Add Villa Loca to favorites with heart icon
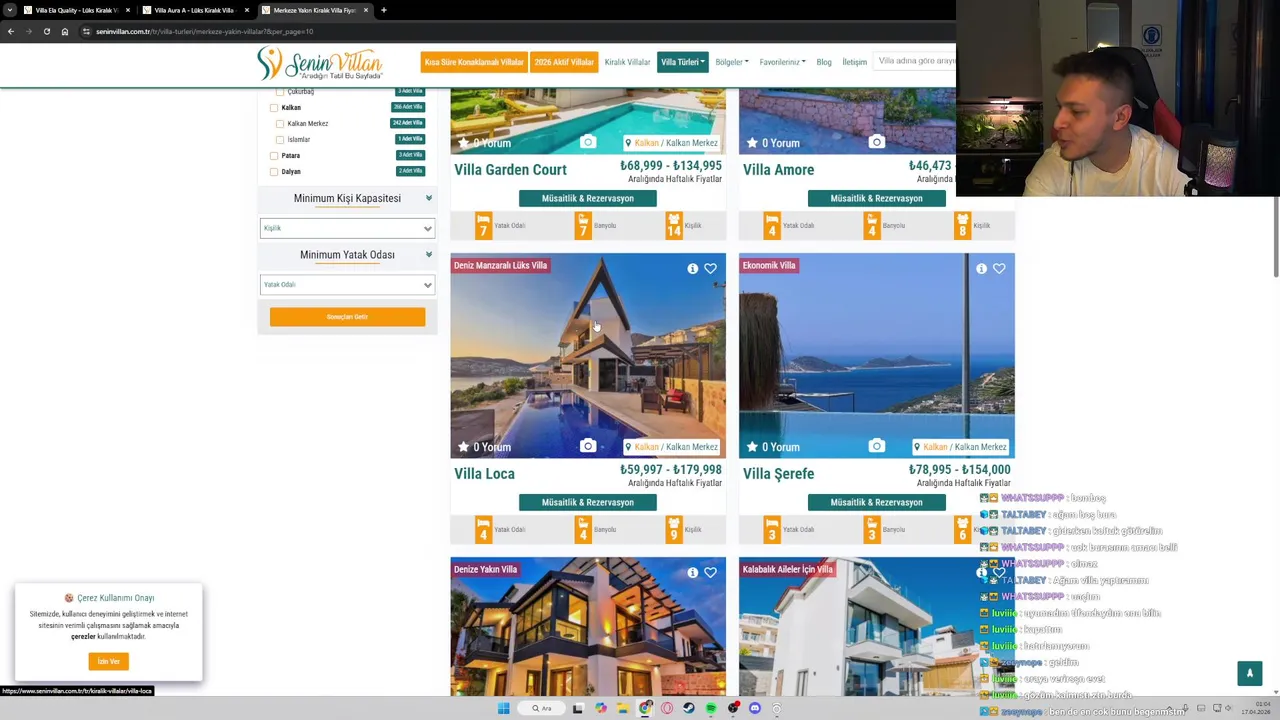Viewport: 1280px width, 720px height. 710,268
